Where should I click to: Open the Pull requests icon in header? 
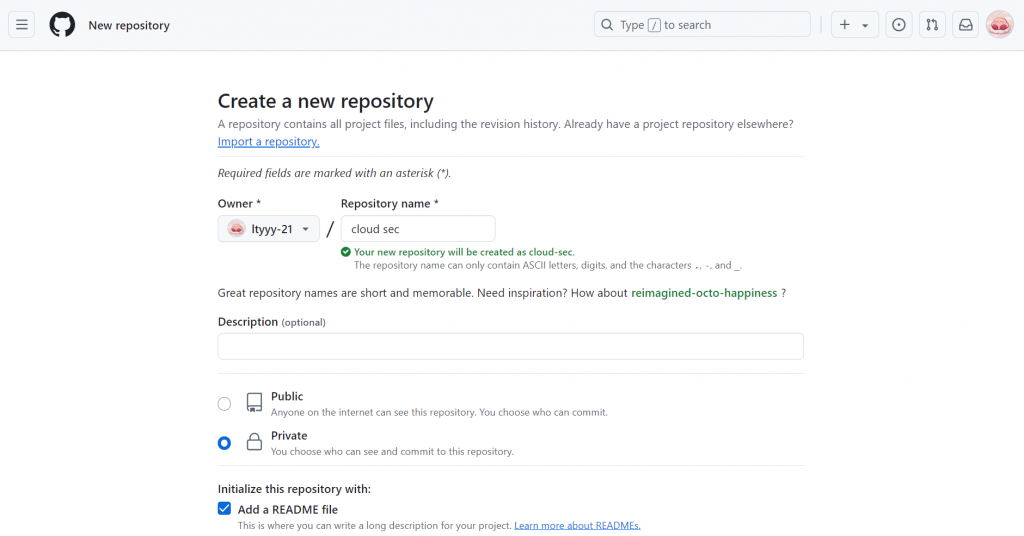pos(932,25)
